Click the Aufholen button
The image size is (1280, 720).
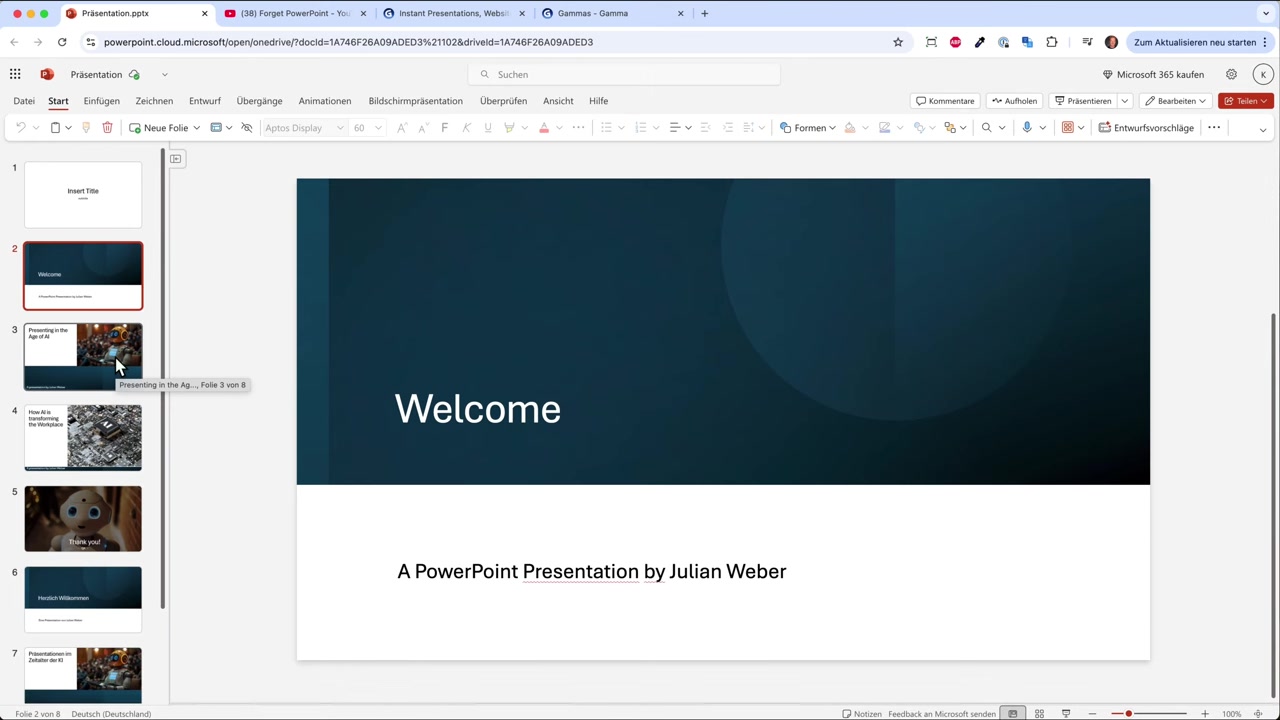tap(1014, 101)
